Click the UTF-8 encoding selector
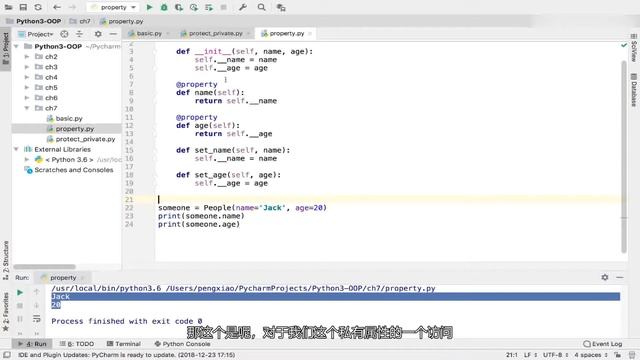Viewport: 640px width, 360px height. [x=555, y=355]
